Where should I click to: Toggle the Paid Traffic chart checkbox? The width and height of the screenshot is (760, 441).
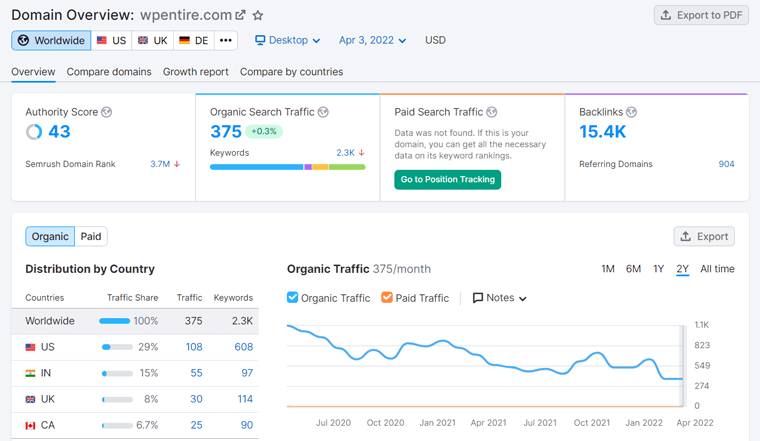click(x=387, y=297)
